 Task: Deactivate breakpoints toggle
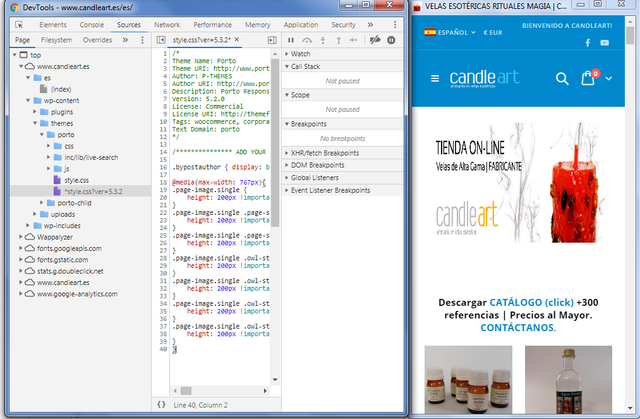click(375, 40)
